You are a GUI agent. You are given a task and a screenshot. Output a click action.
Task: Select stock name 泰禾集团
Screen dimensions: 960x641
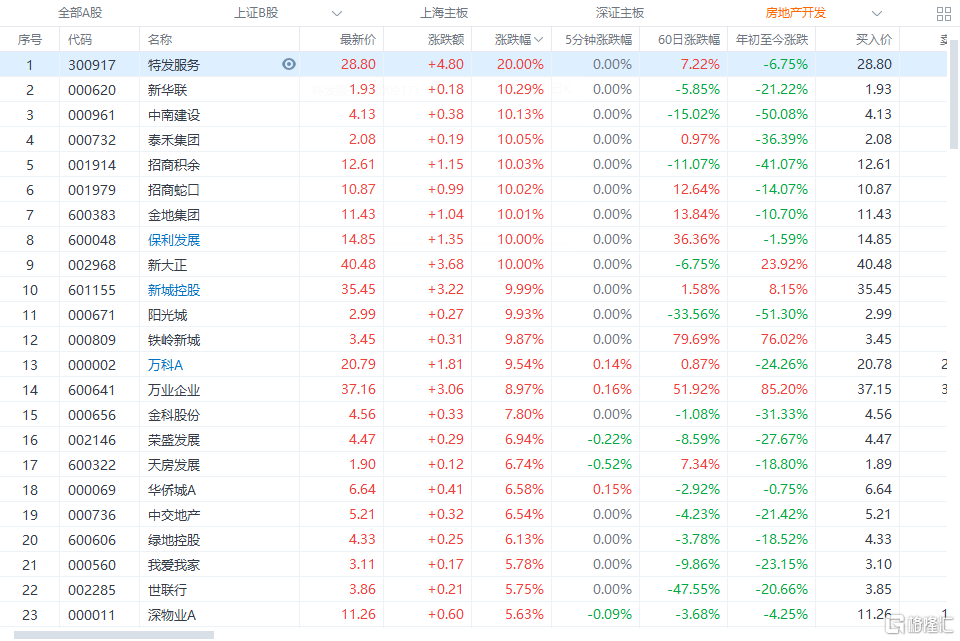click(x=174, y=140)
